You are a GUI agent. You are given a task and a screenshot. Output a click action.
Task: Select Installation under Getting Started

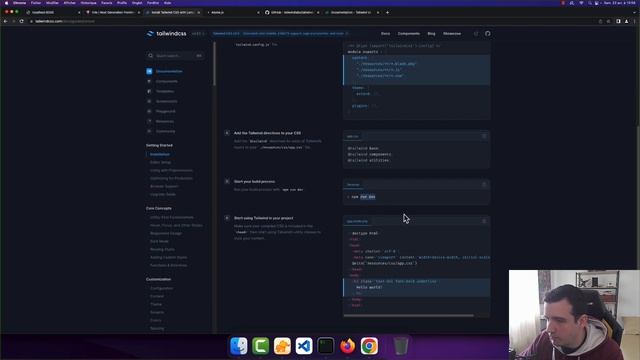(x=160, y=154)
